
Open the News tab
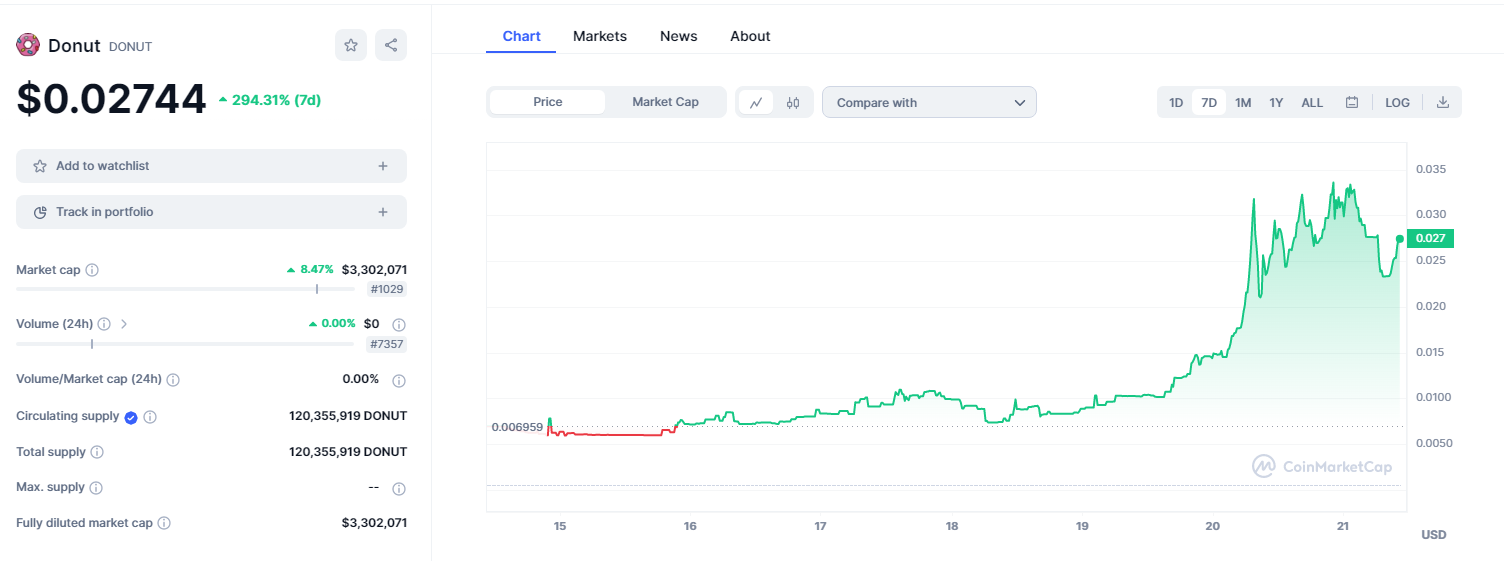coord(678,36)
